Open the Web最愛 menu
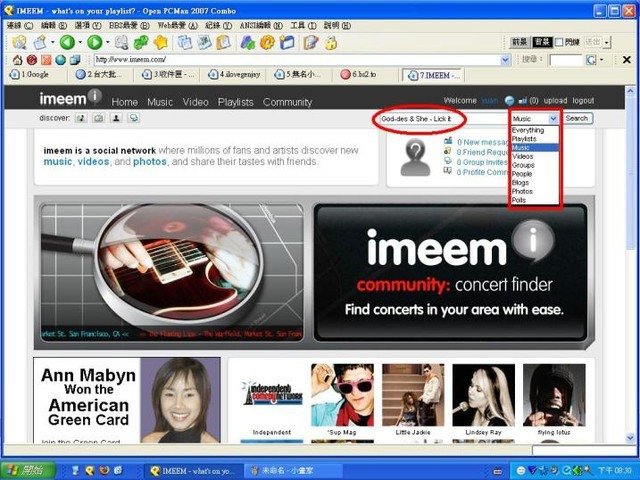The width and height of the screenshot is (640, 480). point(178,25)
